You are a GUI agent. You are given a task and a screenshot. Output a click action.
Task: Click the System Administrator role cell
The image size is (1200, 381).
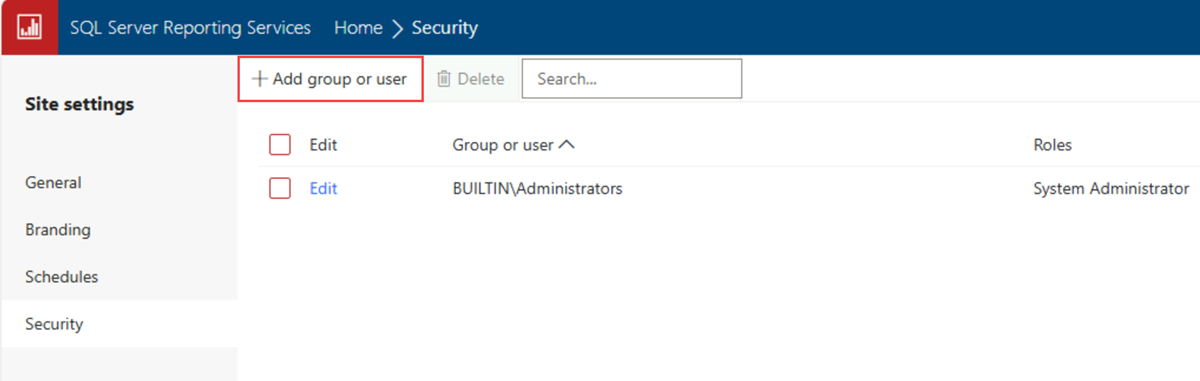coord(1111,188)
